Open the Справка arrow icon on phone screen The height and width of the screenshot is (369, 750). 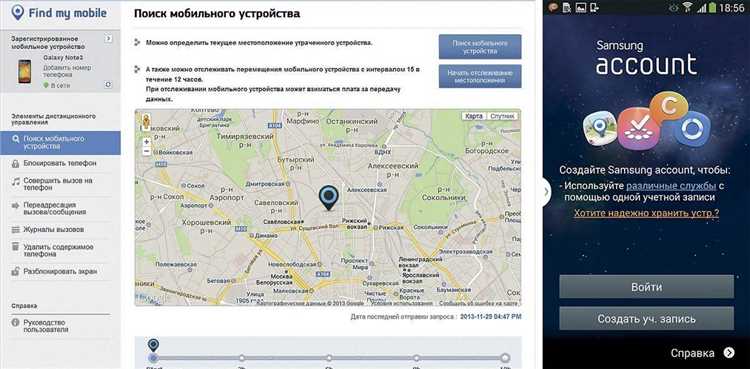pyautogui.click(x=728, y=353)
